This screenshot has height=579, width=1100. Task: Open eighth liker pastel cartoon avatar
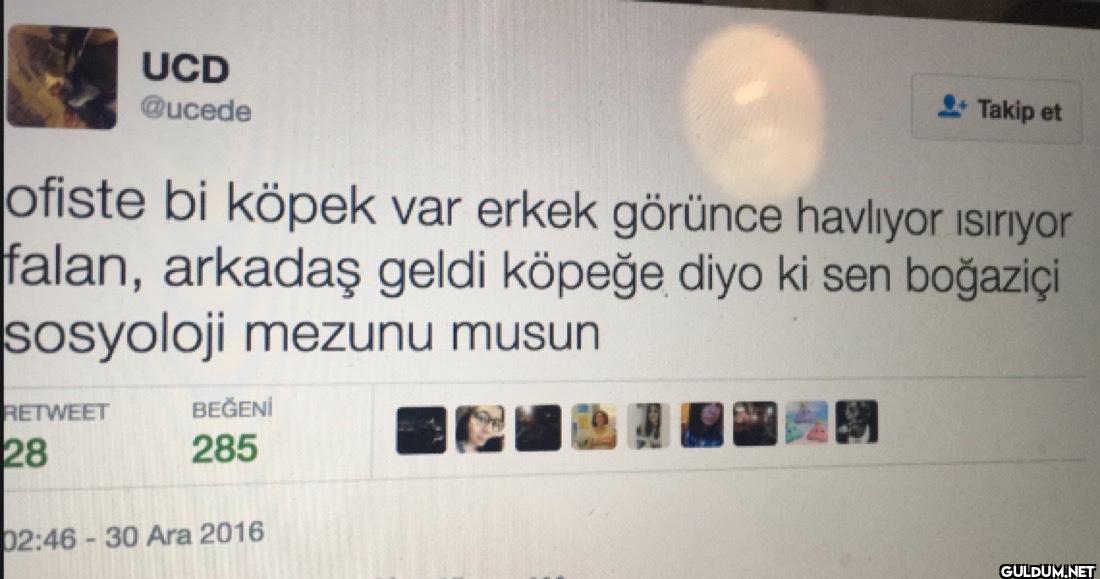(x=807, y=423)
